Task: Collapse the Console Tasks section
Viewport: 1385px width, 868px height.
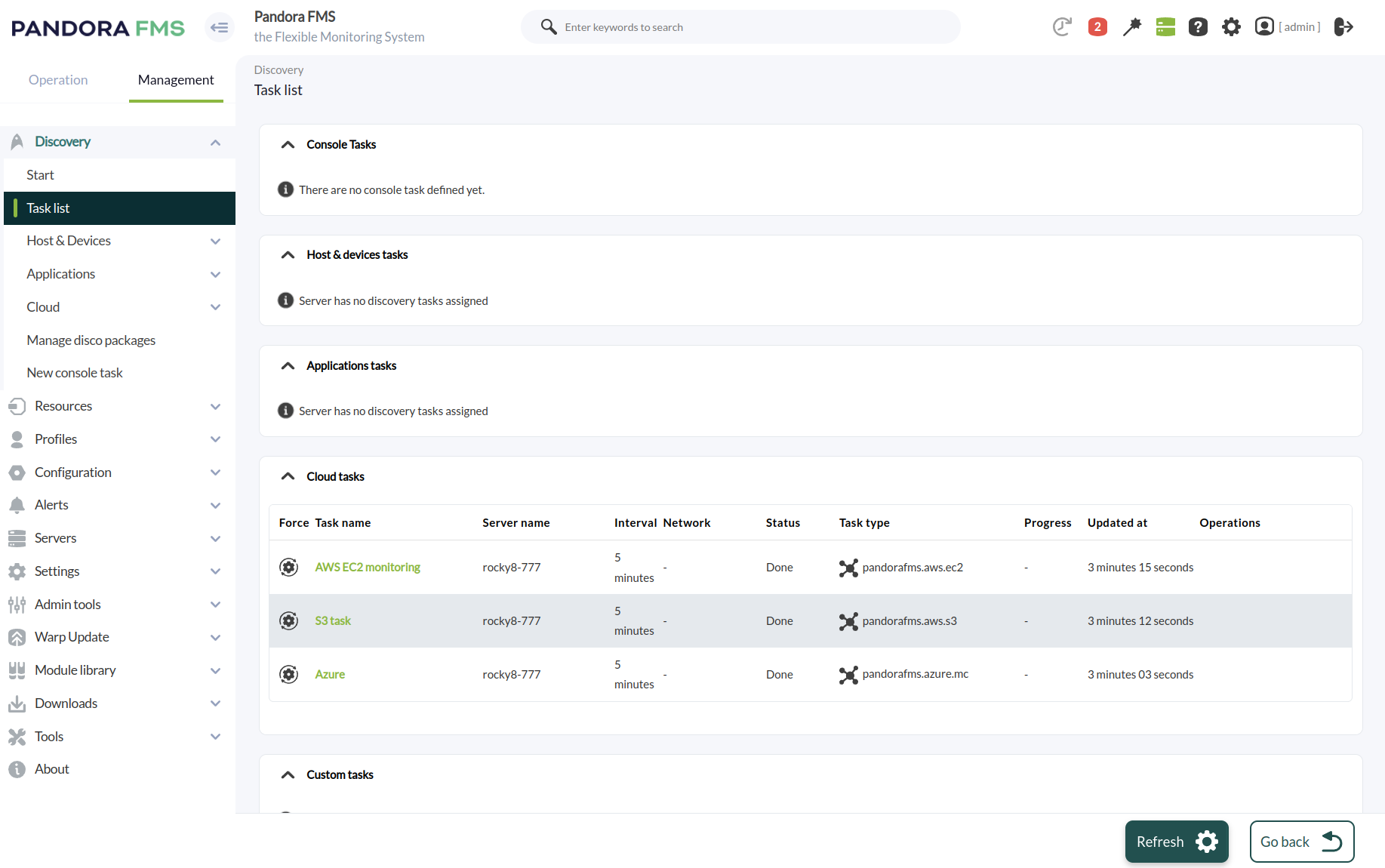Action: [288, 145]
